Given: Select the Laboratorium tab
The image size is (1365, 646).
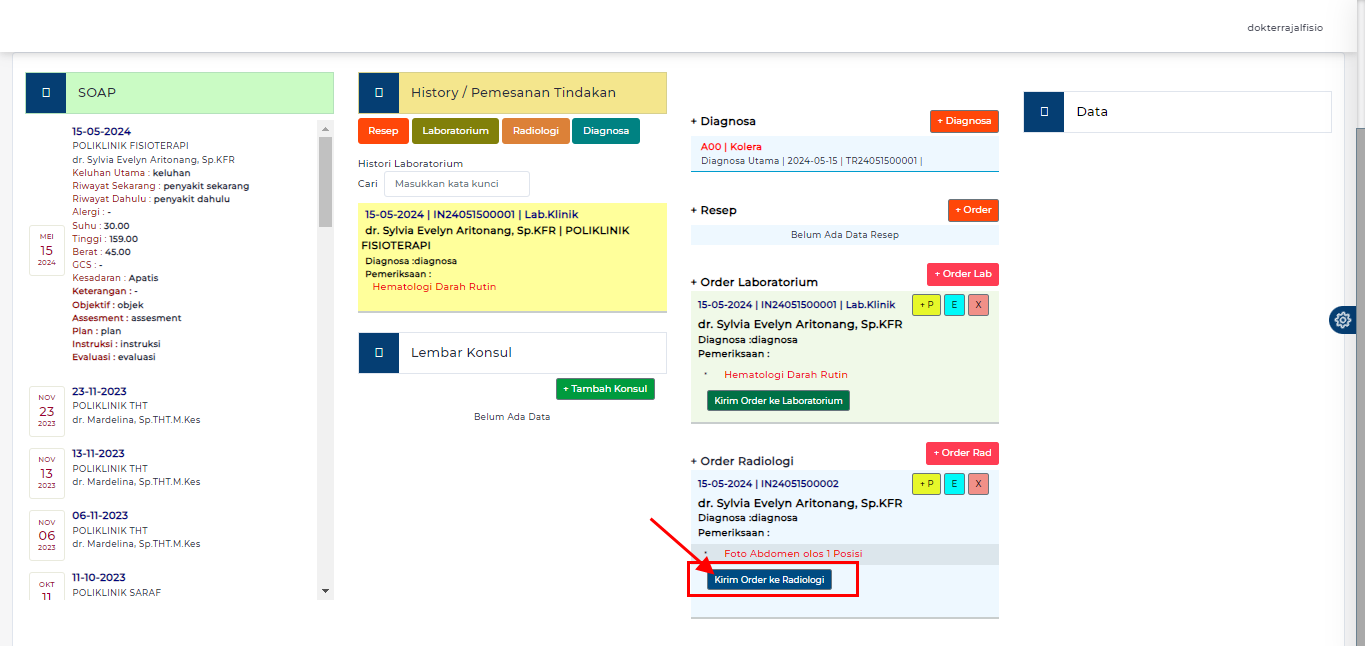Looking at the screenshot, I should tap(455, 130).
